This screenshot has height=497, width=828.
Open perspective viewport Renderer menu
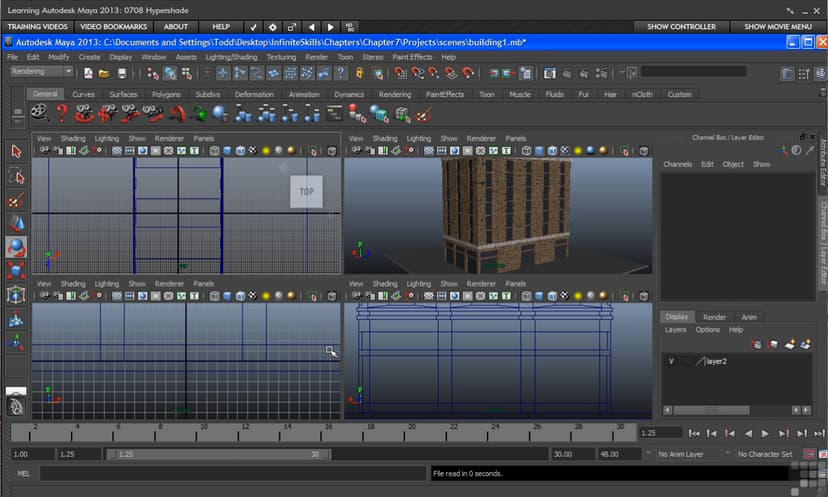pyautogui.click(x=481, y=138)
